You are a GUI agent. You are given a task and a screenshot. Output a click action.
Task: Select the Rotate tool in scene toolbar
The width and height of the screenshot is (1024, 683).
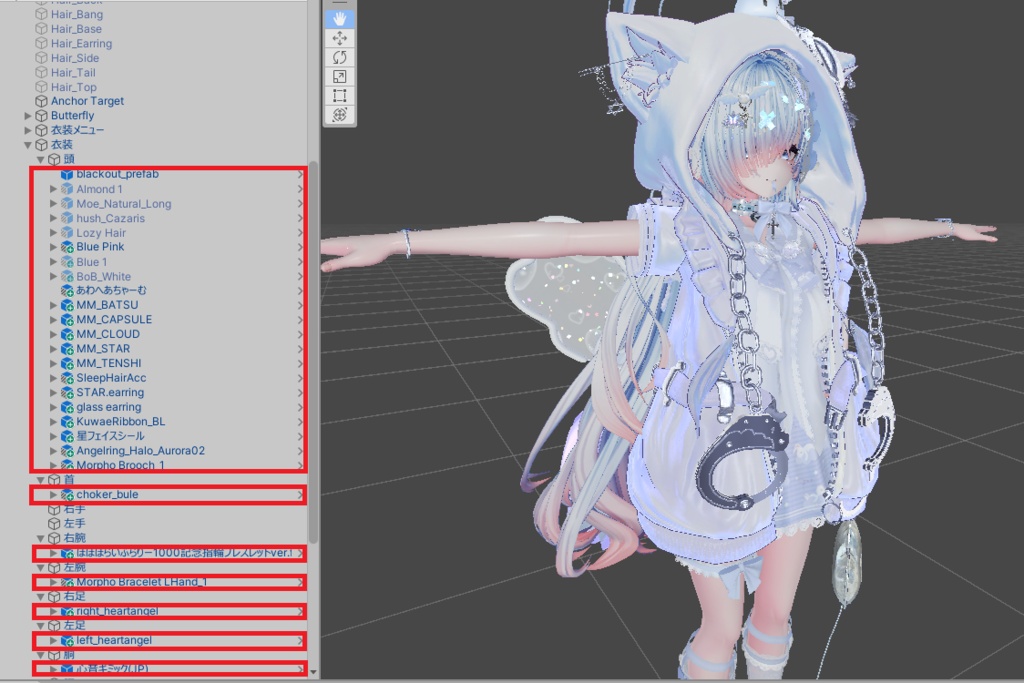point(340,57)
